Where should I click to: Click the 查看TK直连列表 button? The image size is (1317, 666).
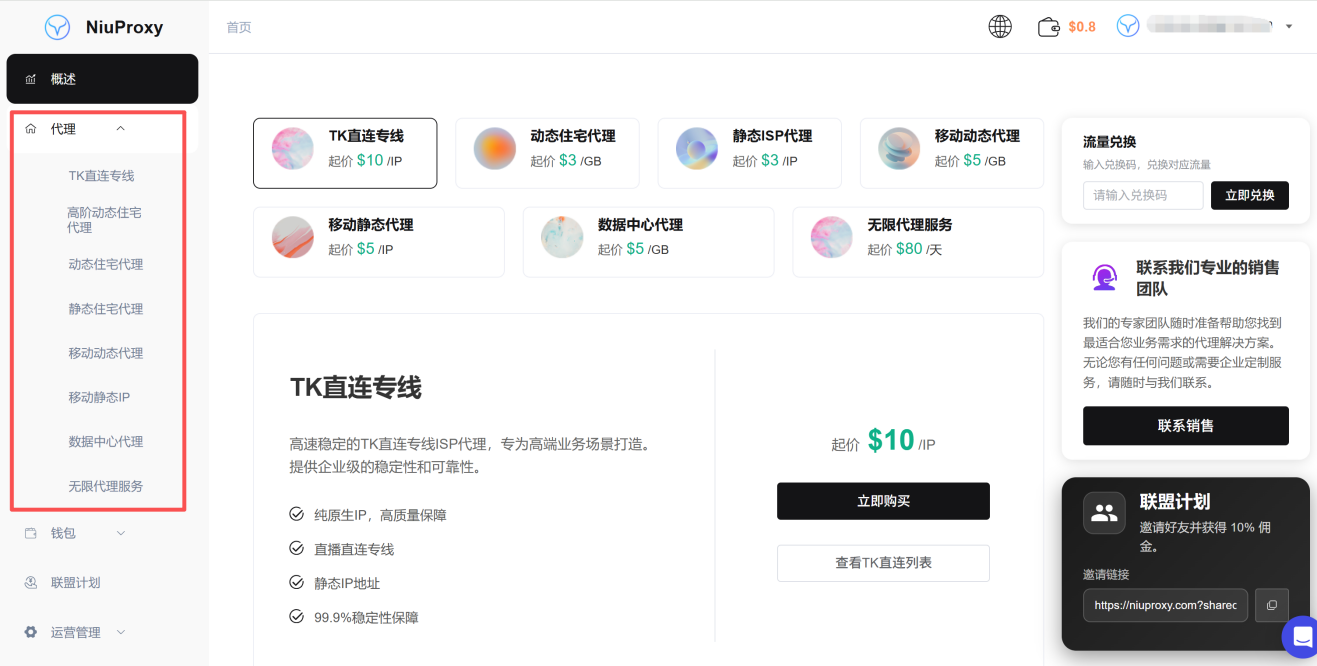click(883, 563)
